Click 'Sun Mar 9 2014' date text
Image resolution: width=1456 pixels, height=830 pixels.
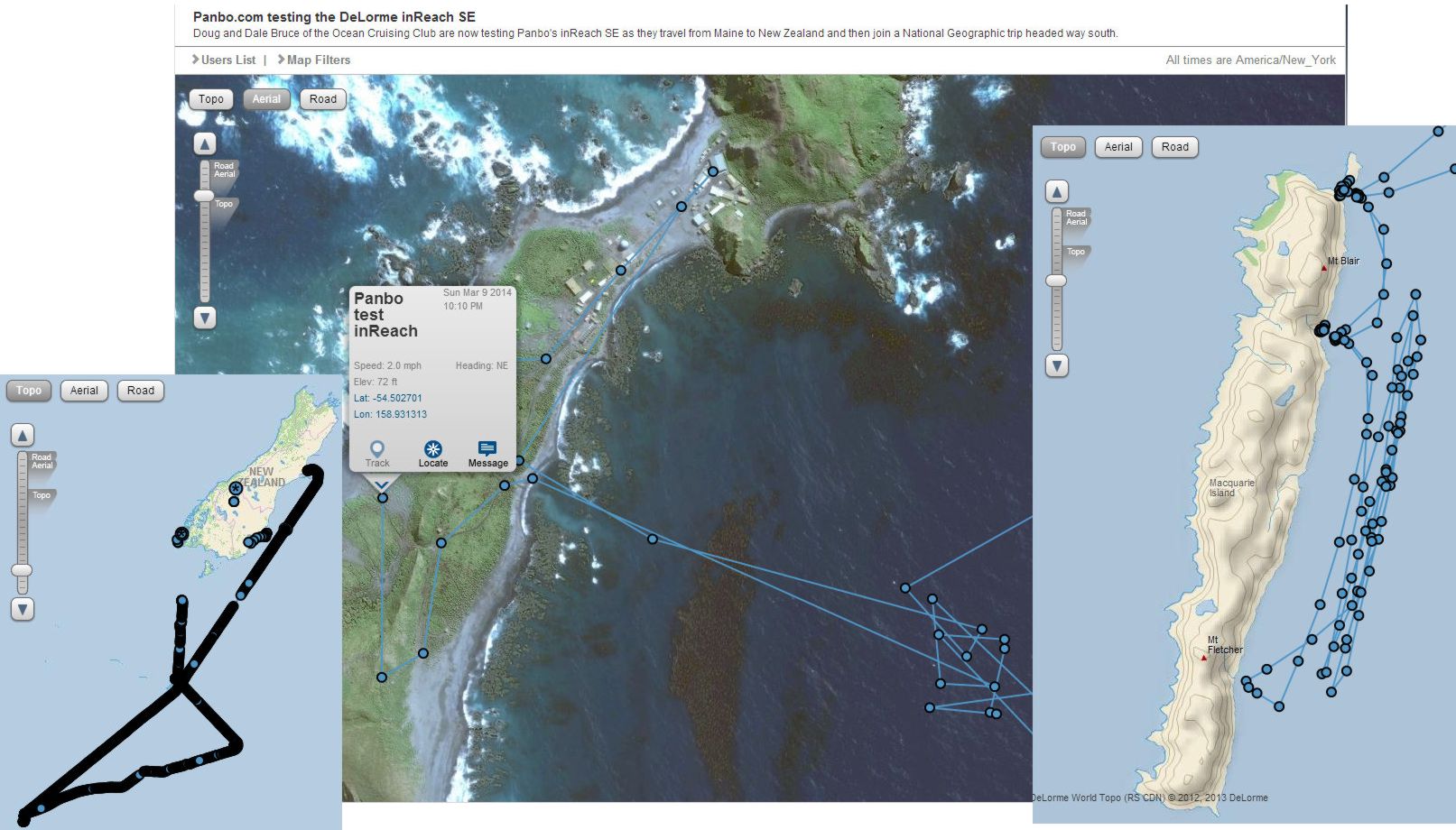[477, 292]
